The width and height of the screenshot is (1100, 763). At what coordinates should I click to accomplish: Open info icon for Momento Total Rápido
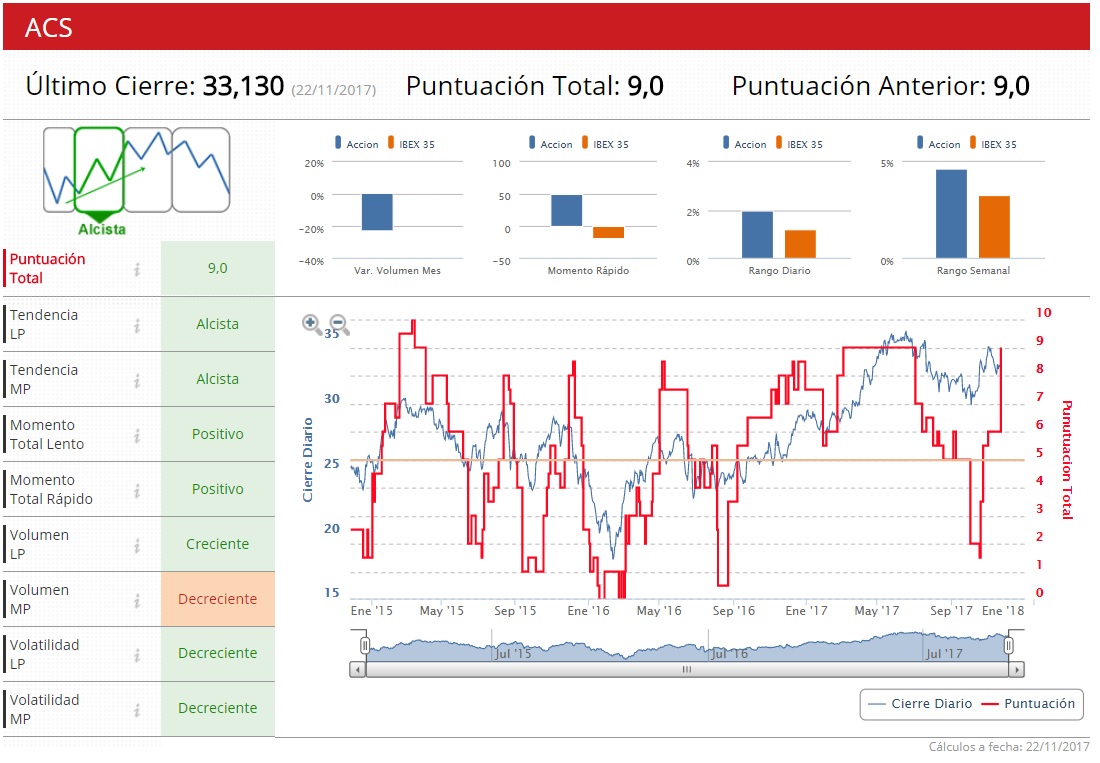pos(138,489)
